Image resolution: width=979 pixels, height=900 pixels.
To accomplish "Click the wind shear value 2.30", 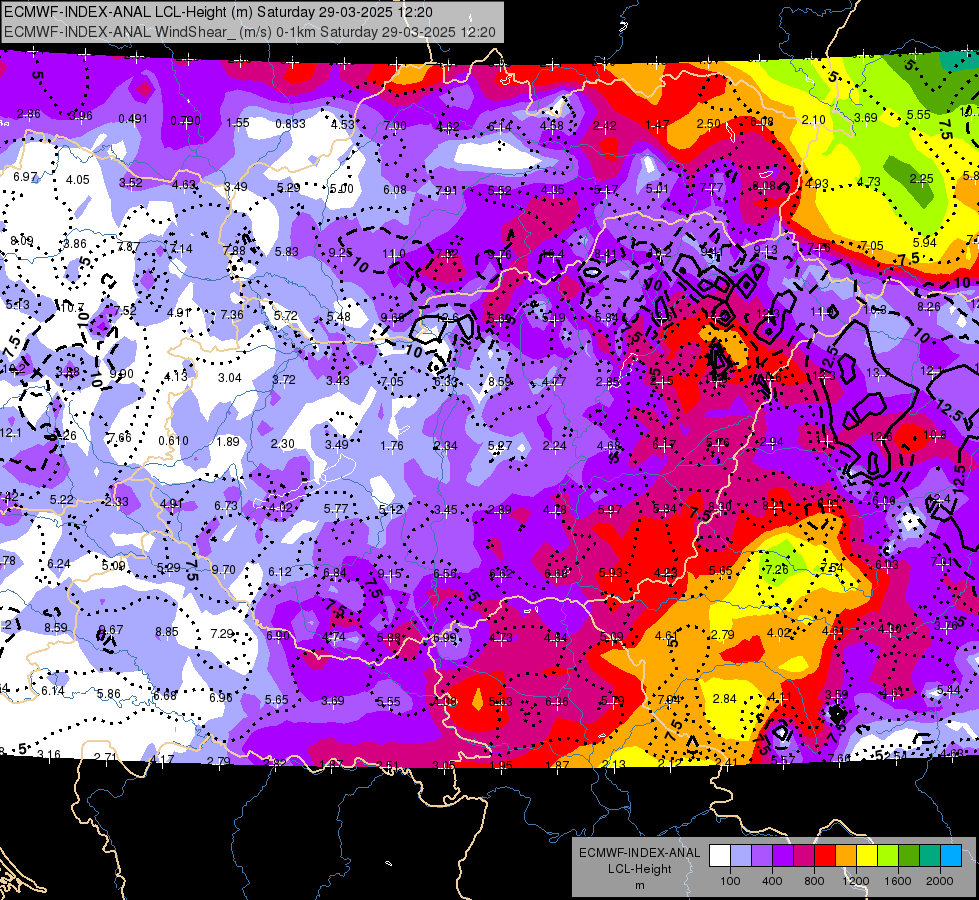I will (x=282, y=443).
